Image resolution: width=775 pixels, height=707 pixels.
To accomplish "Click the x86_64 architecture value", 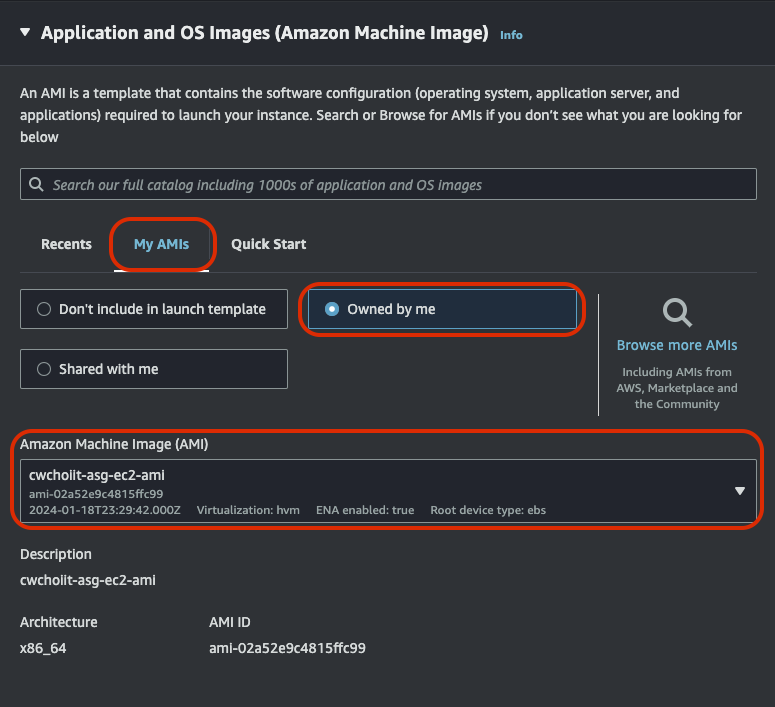I will click(43, 648).
